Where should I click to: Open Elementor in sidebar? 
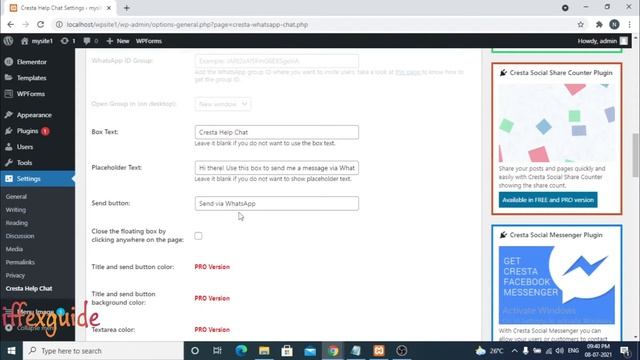tap(32, 62)
